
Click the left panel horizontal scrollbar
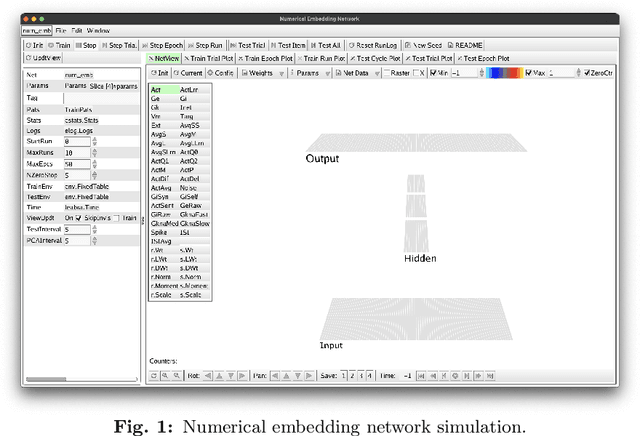pos(81,379)
